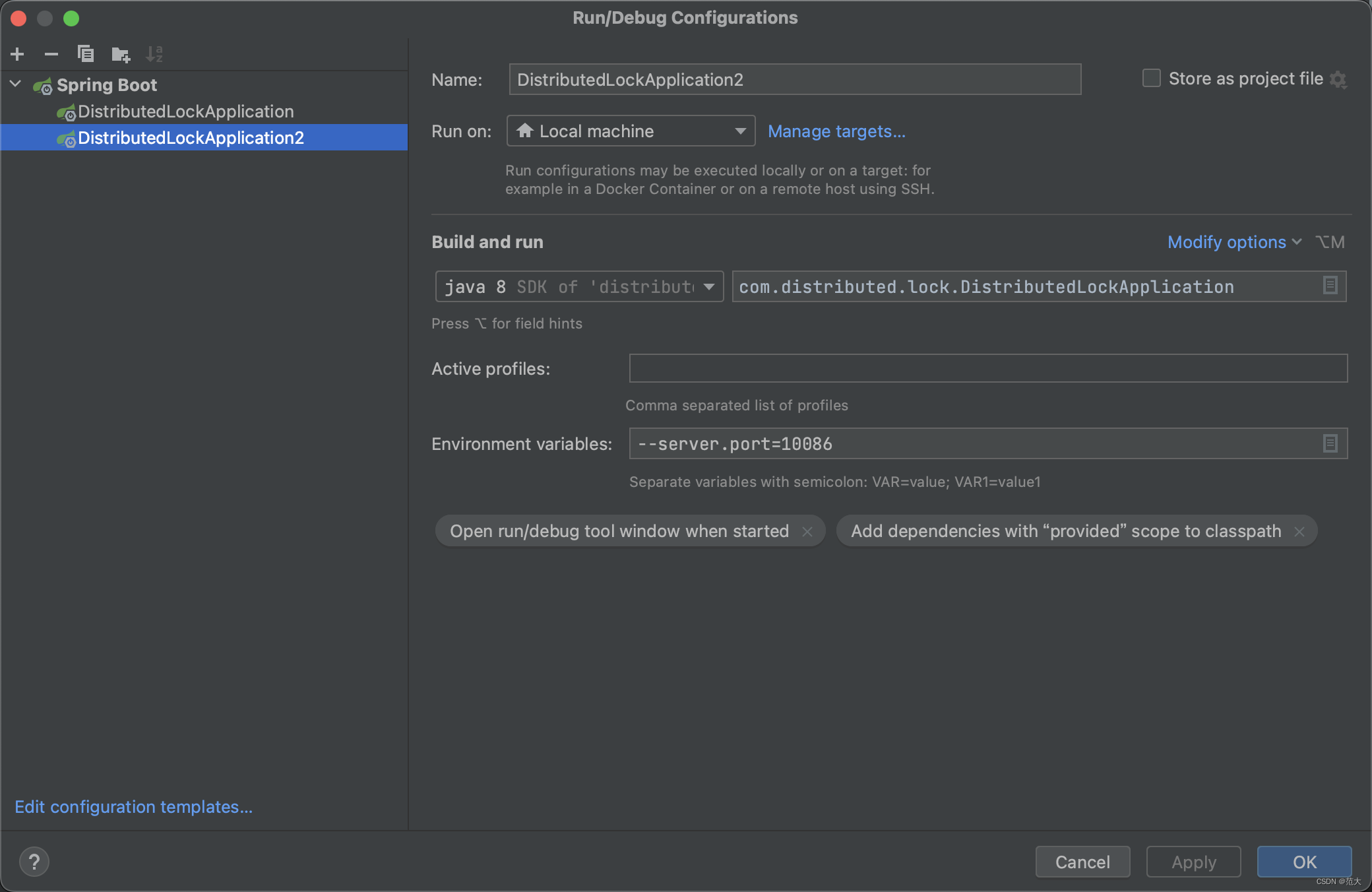The width and height of the screenshot is (1372, 892).
Task: Click the Apply button
Action: point(1194,862)
